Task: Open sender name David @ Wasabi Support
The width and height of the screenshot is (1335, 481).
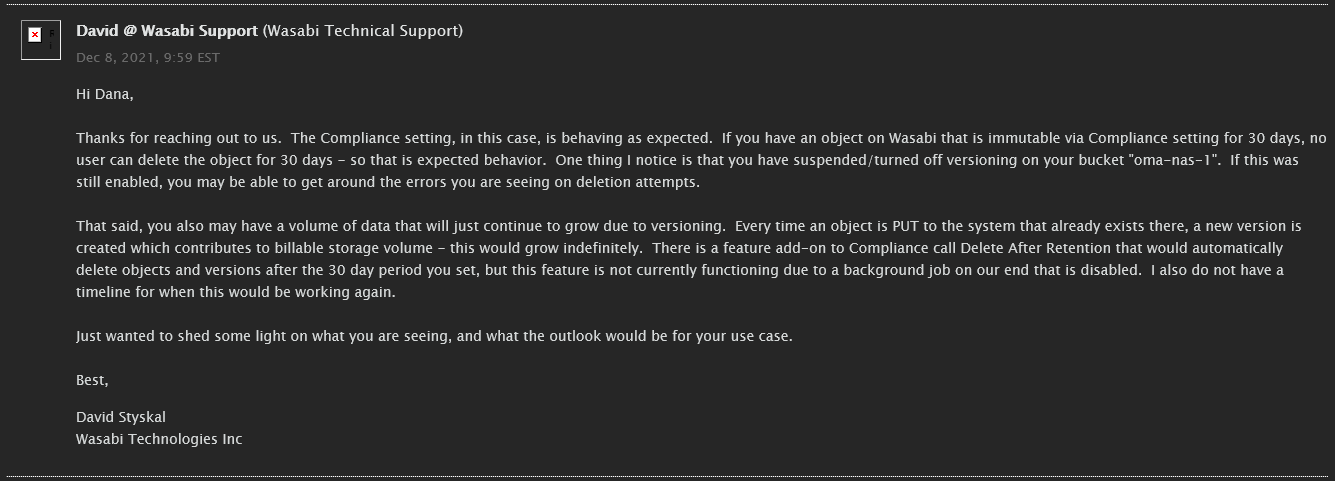Action: tap(167, 31)
